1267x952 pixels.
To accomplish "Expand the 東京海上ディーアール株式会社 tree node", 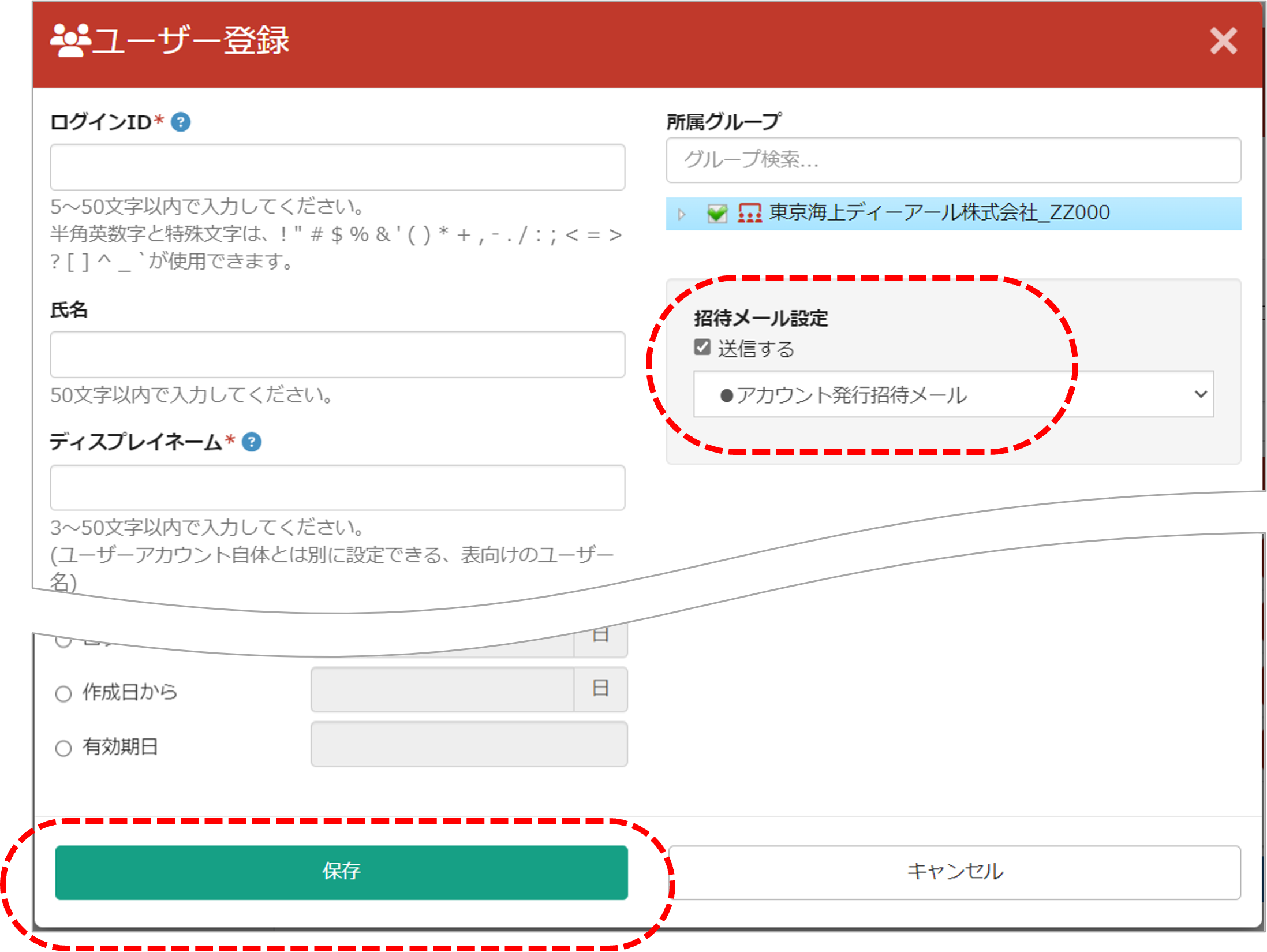I will tap(682, 214).
